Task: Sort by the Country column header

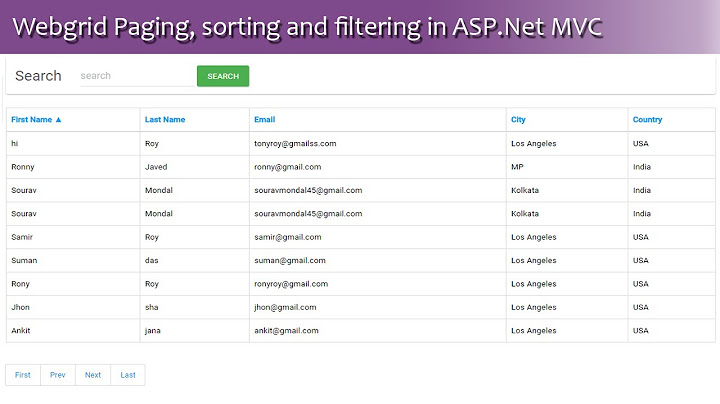Action: pos(647,120)
